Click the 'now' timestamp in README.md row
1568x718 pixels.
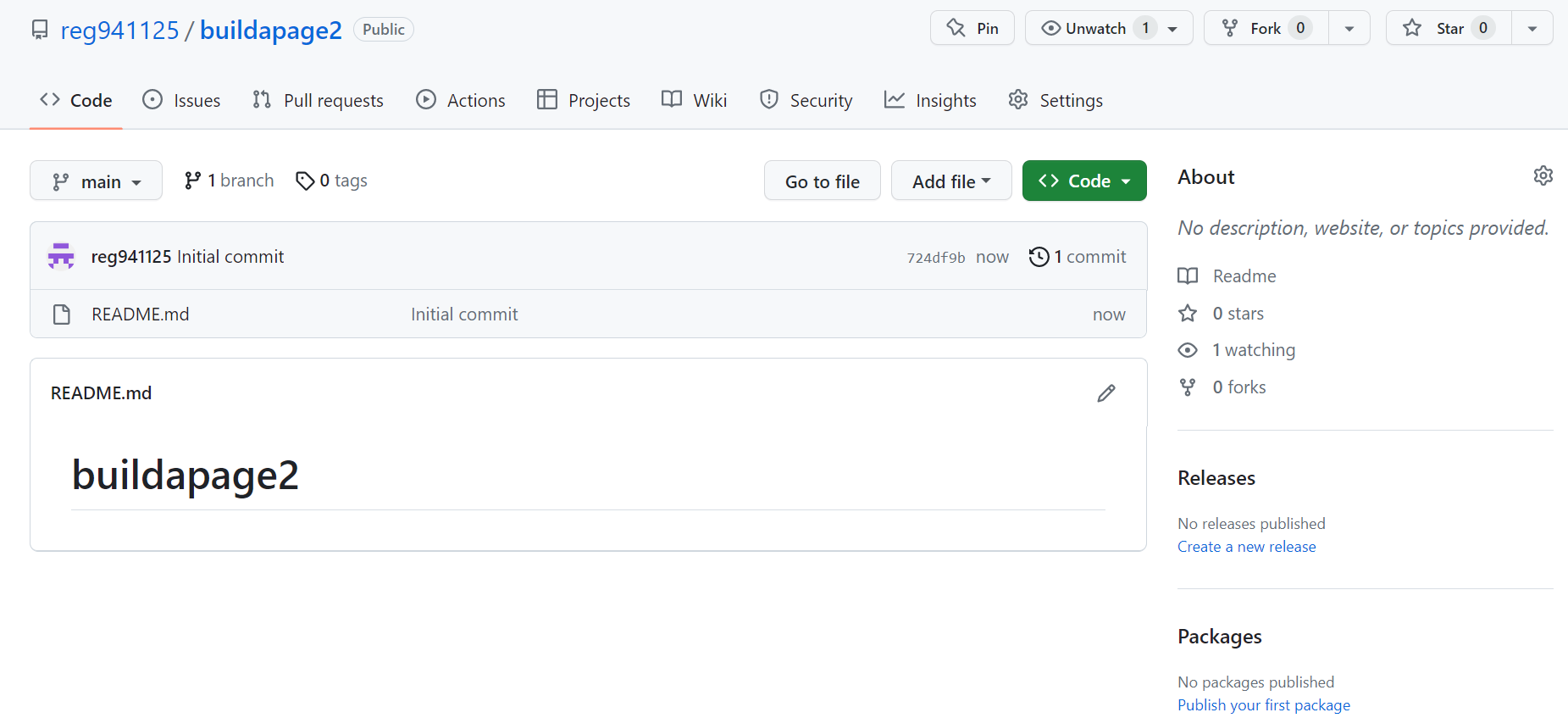coord(1109,314)
